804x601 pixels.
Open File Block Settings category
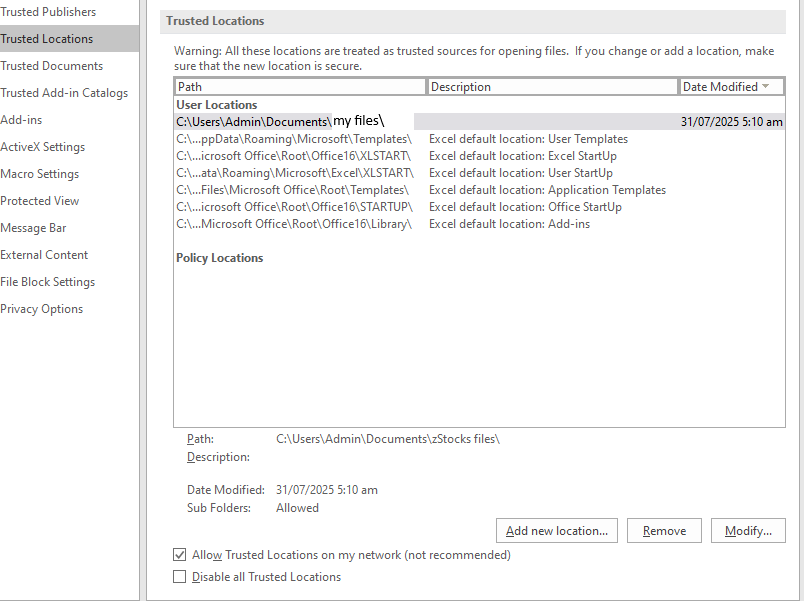tap(47, 282)
